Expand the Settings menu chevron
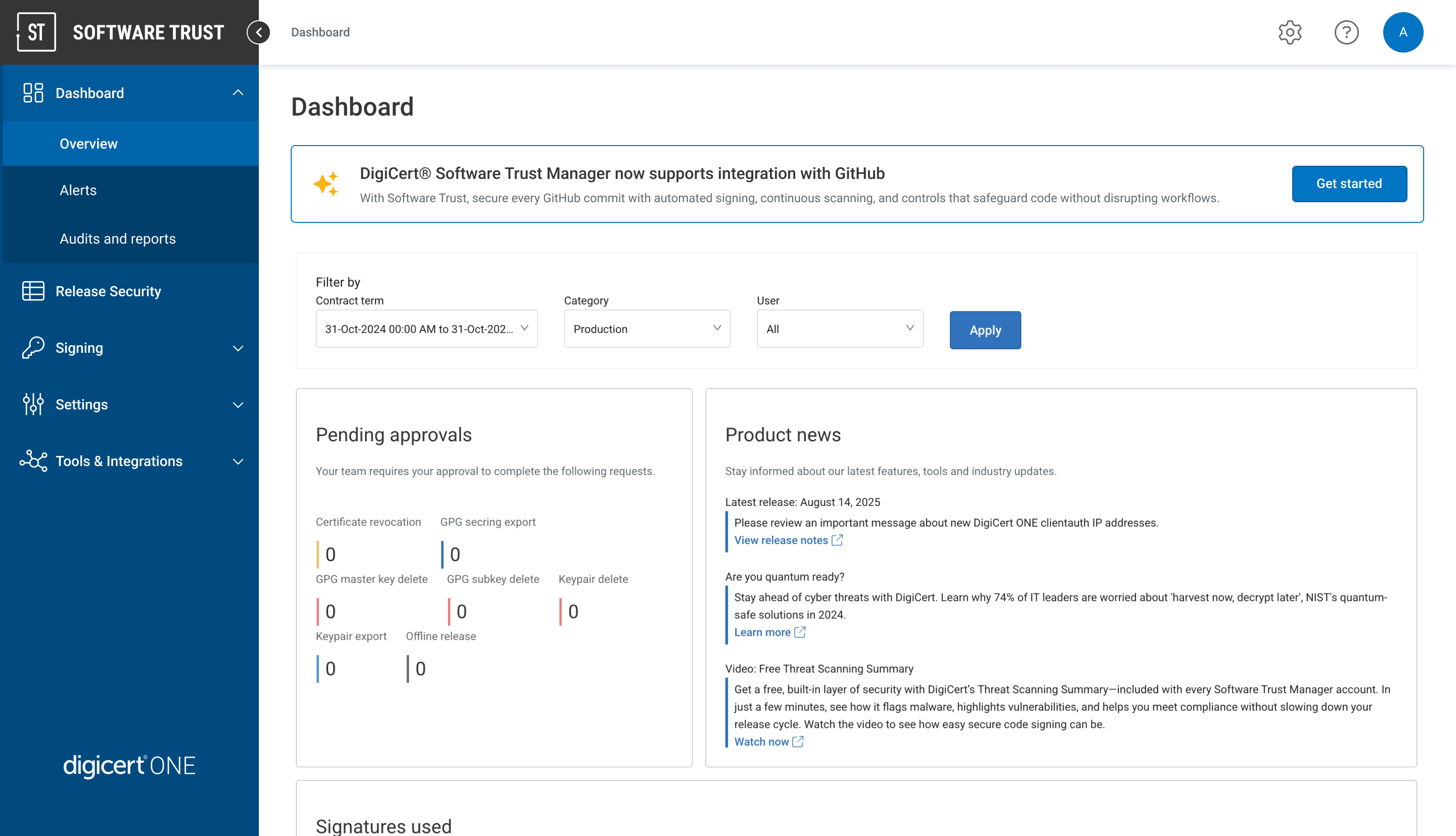 [238, 405]
